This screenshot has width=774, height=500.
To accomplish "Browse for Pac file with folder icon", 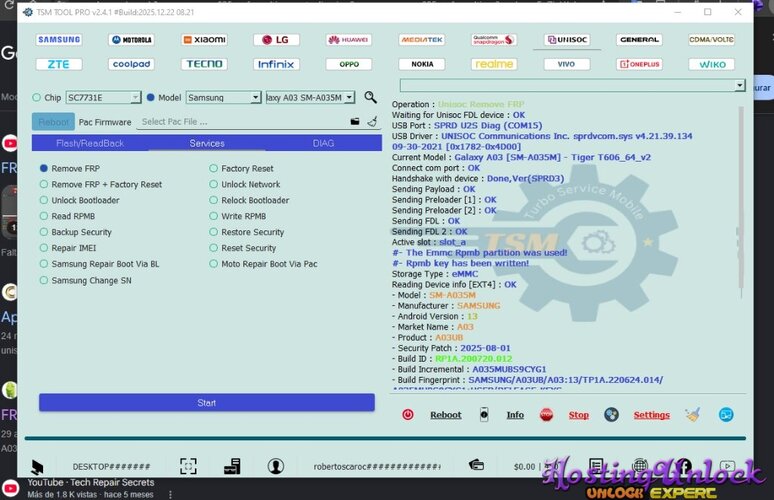I will click(355, 121).
